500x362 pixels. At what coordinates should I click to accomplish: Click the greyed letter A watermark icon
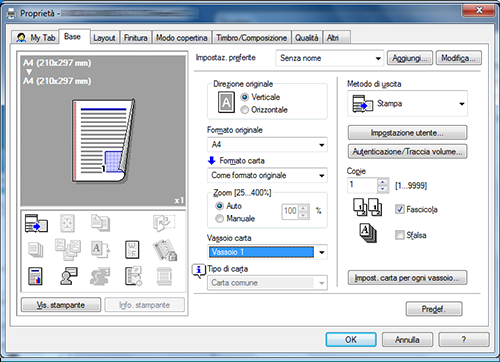click(x=100, y=250)
